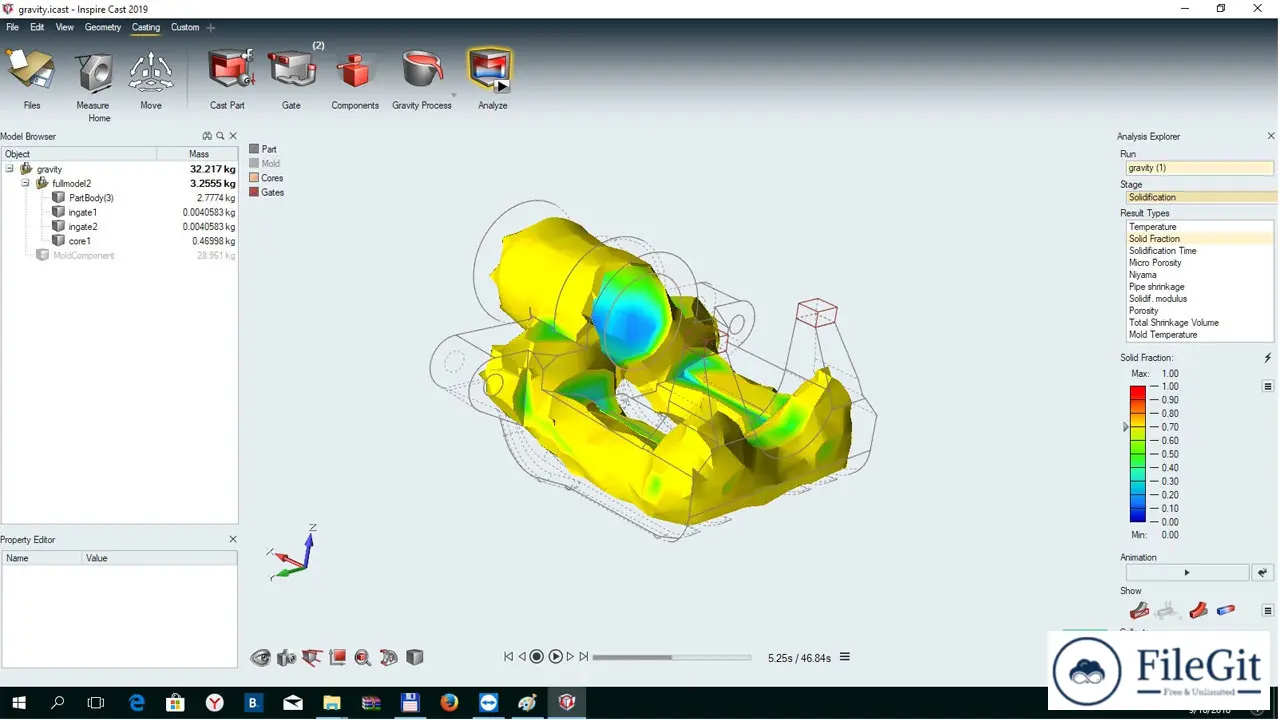Click the animation loop/record icon
The image size is (1280, 720).
click(x=1263, y=573)
